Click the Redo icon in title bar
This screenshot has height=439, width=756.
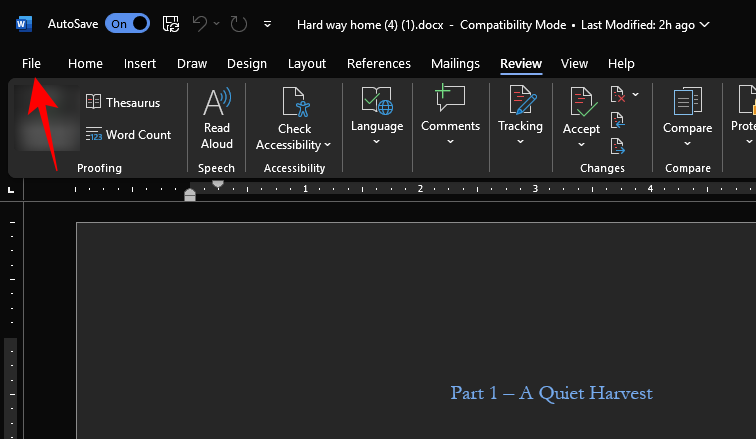pos(238,23)
